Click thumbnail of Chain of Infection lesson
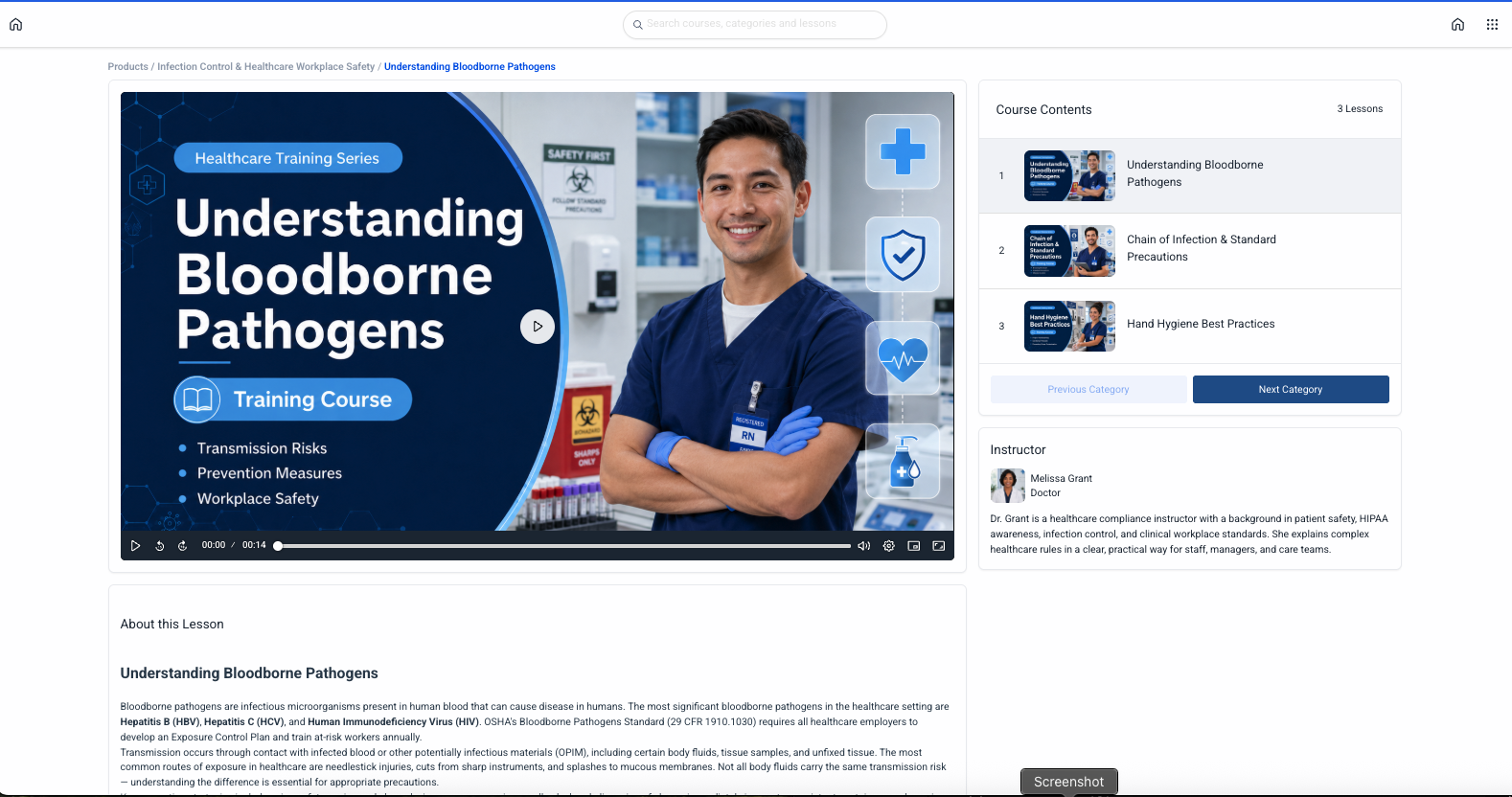 tap(1069, 251)
